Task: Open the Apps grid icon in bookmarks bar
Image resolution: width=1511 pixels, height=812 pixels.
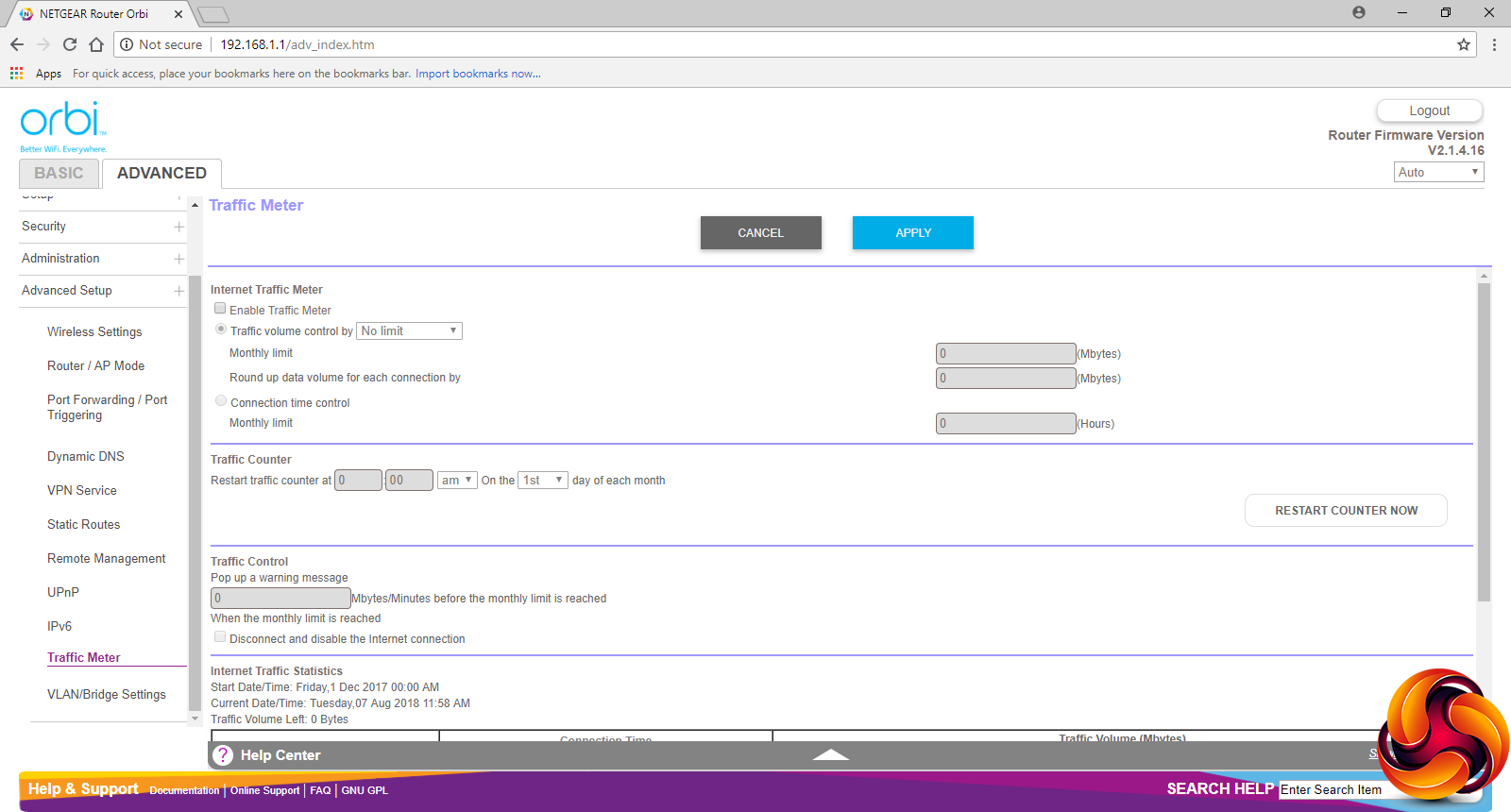Action: click(16, 74)
